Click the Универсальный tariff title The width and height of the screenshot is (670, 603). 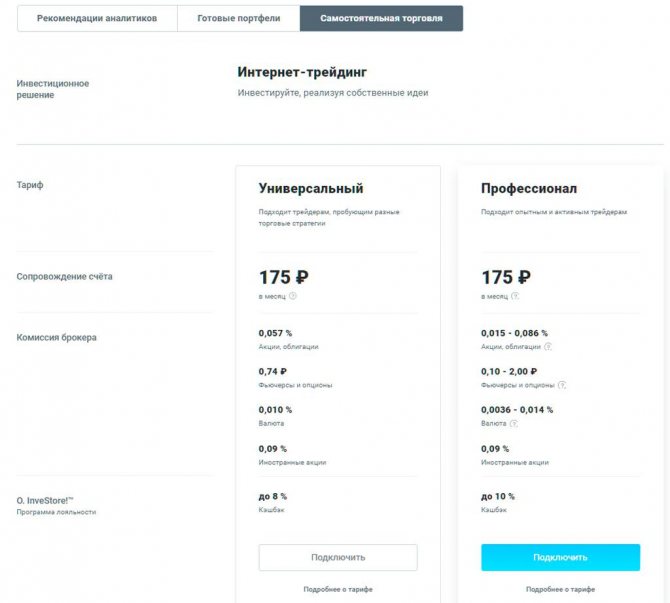(x=310, y=188)
